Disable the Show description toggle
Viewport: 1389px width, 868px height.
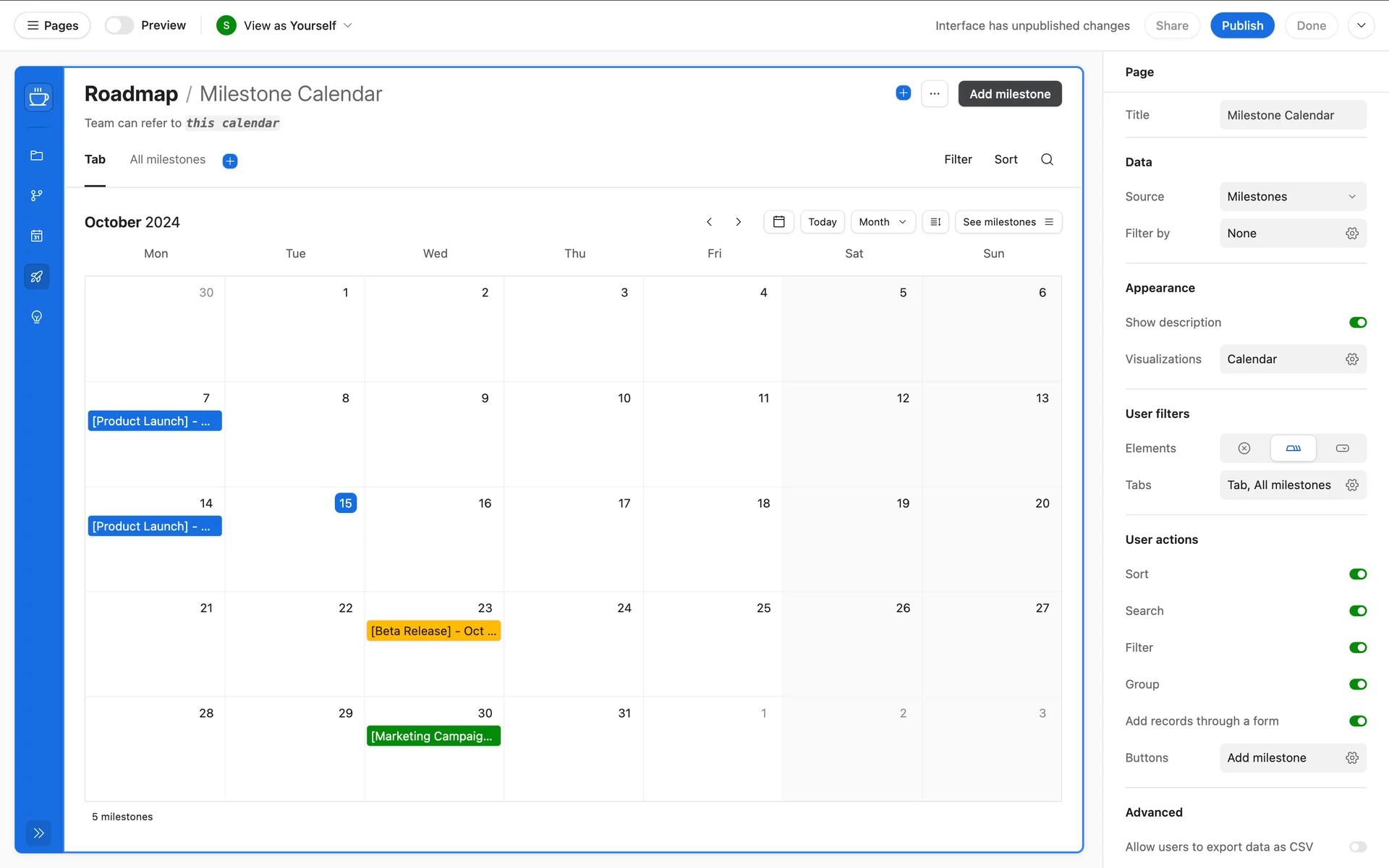tap(1357, 323)
